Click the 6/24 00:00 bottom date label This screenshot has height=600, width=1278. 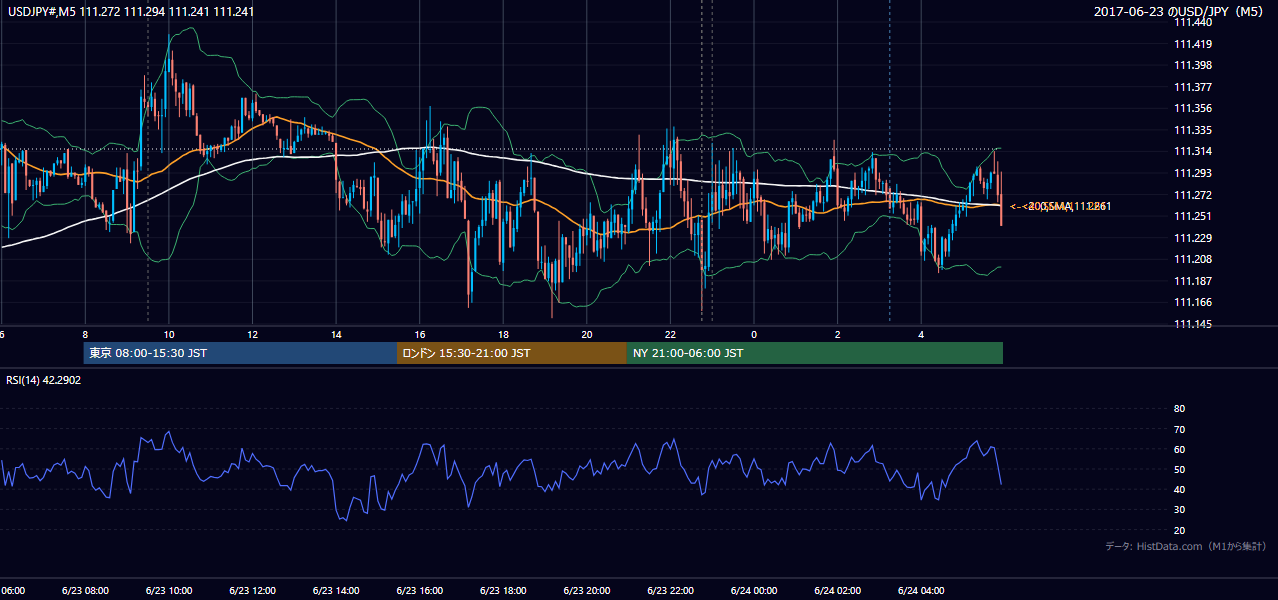pyautogui.click(x=754, y=590)
